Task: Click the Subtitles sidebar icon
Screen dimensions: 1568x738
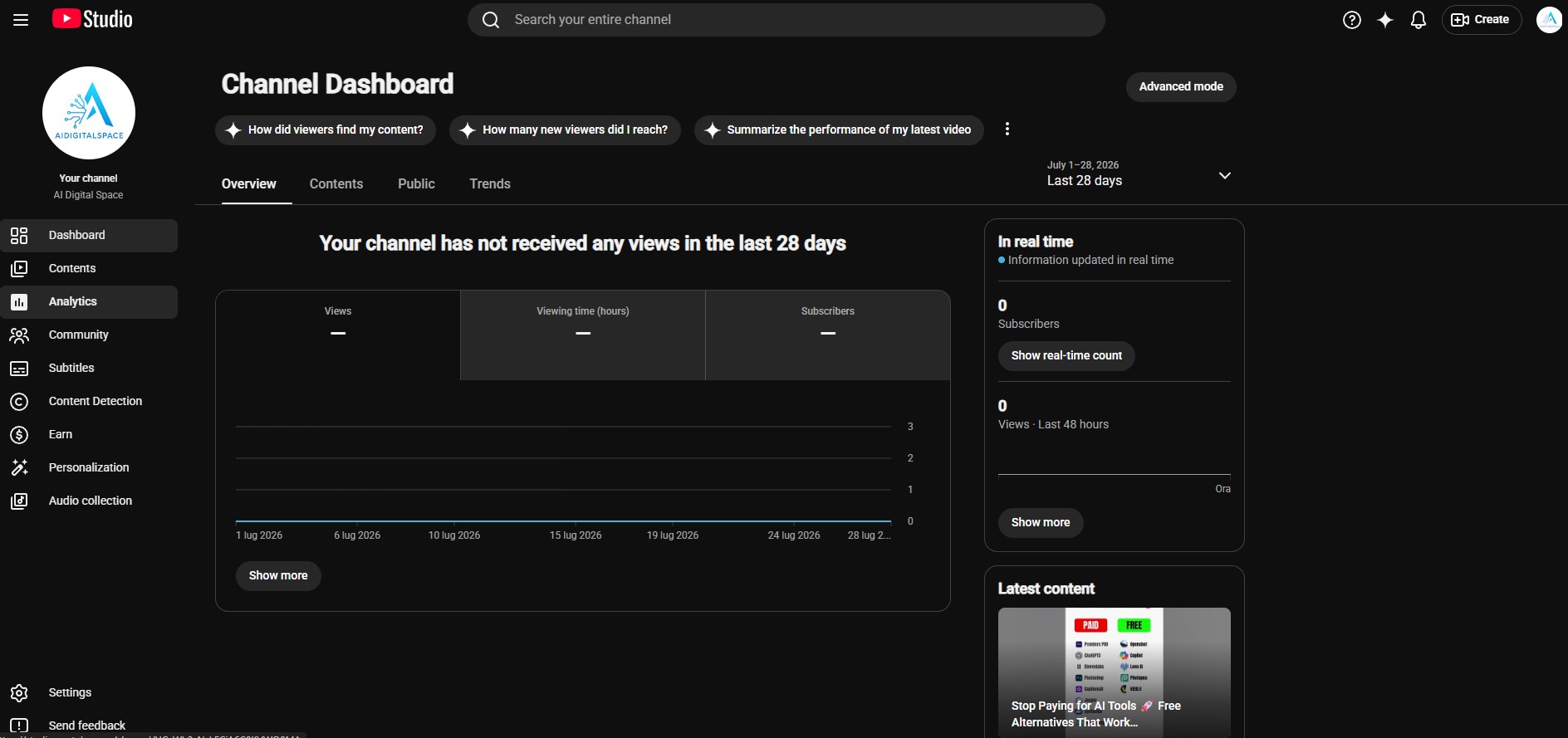Action: tap(19, 368)
